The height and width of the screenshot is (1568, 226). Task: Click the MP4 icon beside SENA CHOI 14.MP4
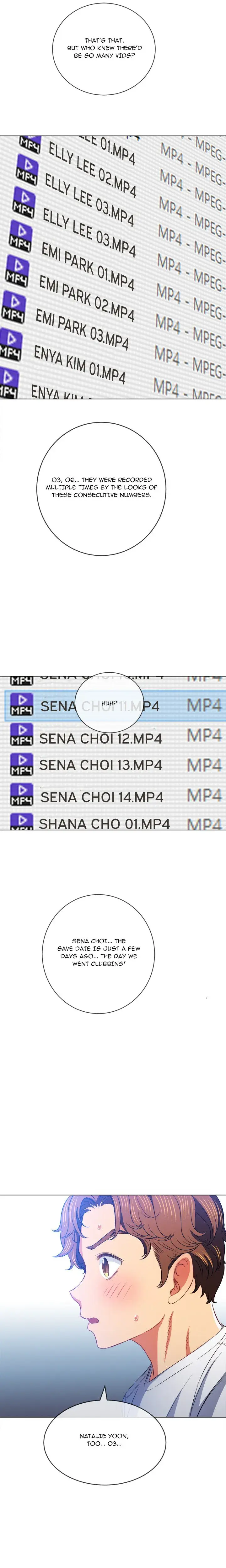pyautogui.click(x=22, y=795)
